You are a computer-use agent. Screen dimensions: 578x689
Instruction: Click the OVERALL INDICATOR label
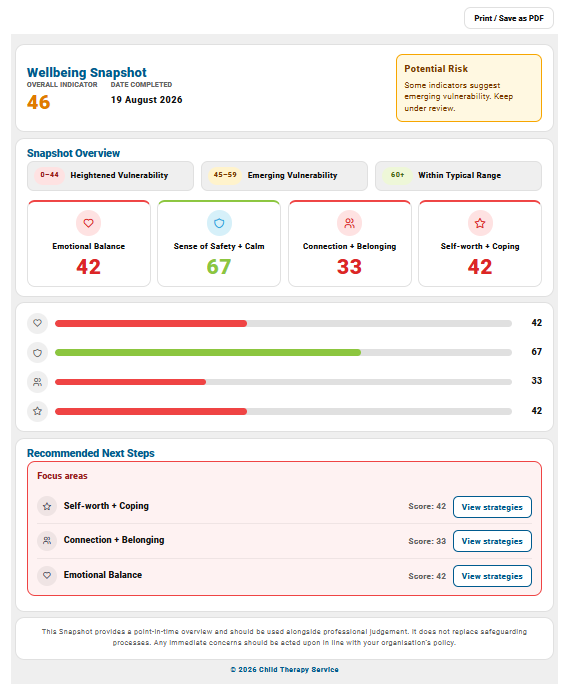tap(62, 85)
